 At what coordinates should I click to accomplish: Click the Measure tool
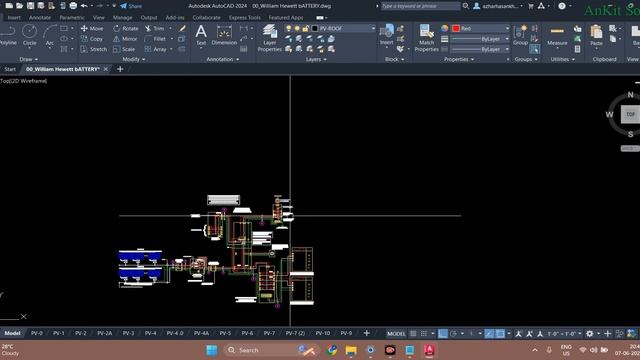[x=557, y=35]
